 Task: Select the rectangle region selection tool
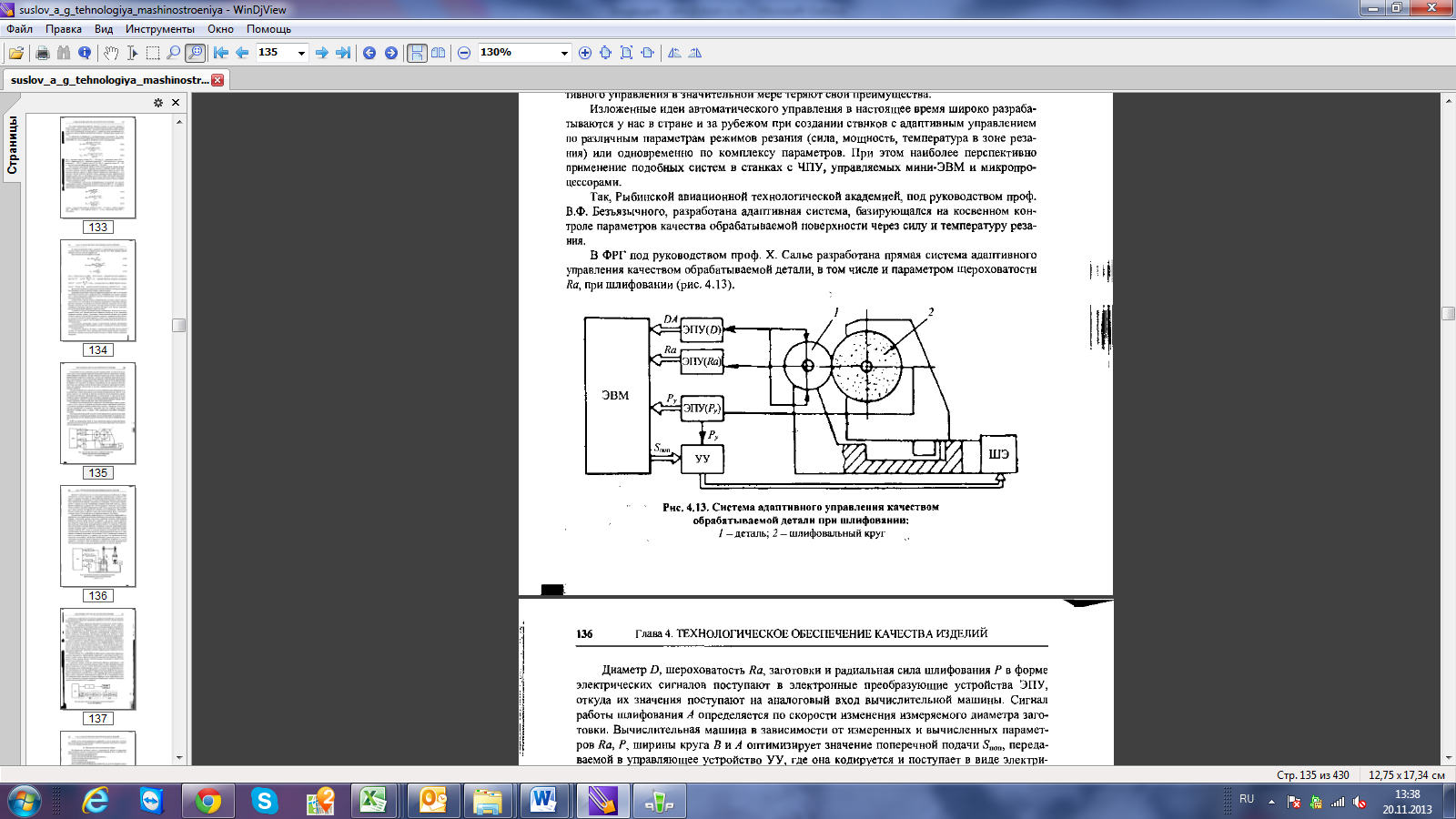click(153, 53)
